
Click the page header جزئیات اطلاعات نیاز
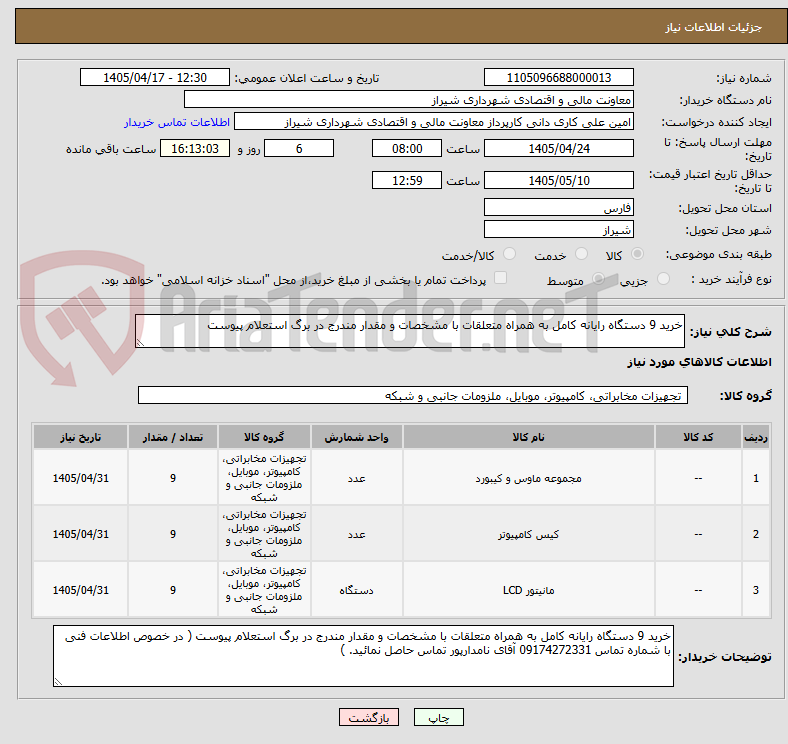pos(713,27)
